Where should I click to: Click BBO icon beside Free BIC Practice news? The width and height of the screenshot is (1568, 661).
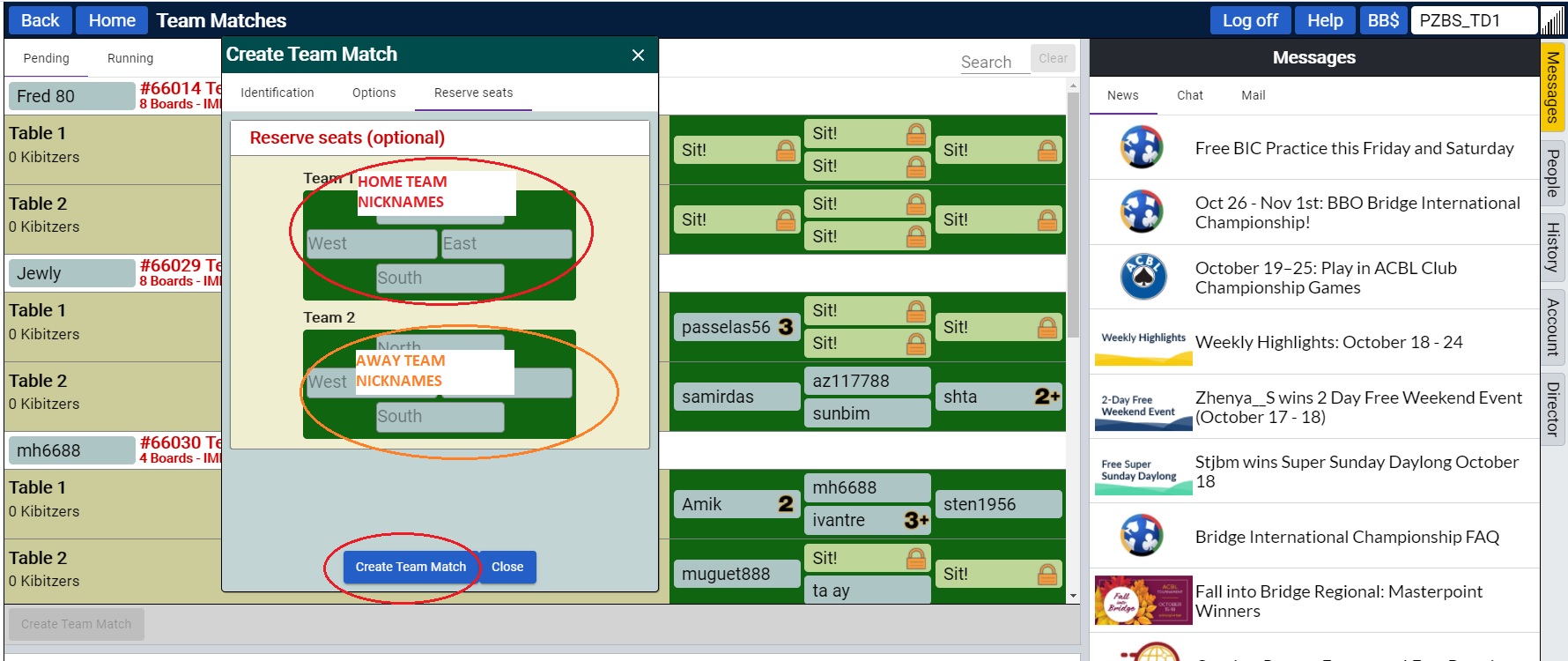pos(1142,148)
